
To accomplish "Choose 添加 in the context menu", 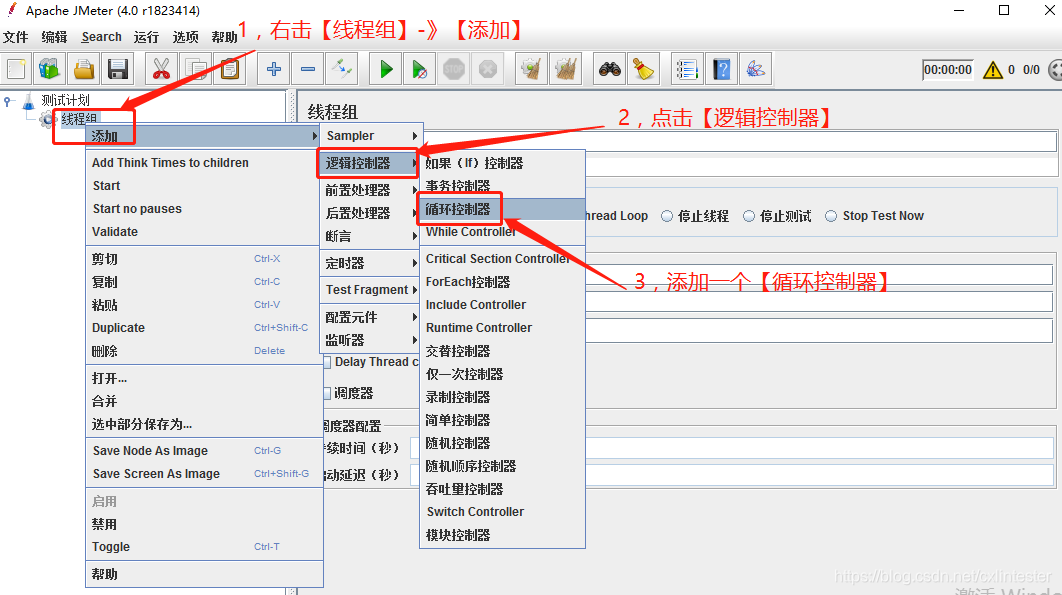I will (203, 136).
